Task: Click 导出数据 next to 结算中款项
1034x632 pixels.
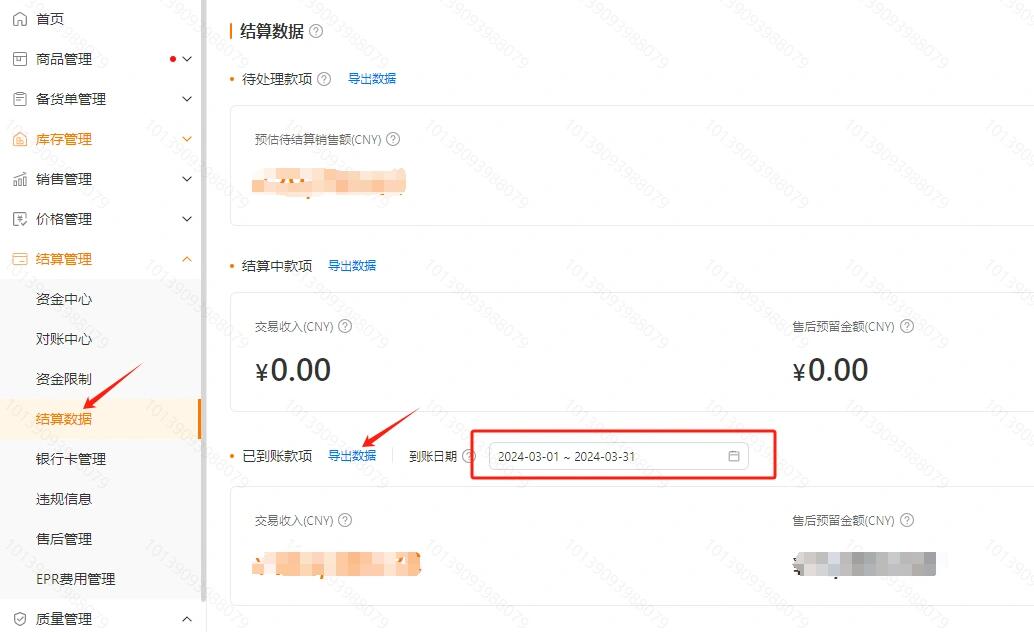Action: coord(352,265)
